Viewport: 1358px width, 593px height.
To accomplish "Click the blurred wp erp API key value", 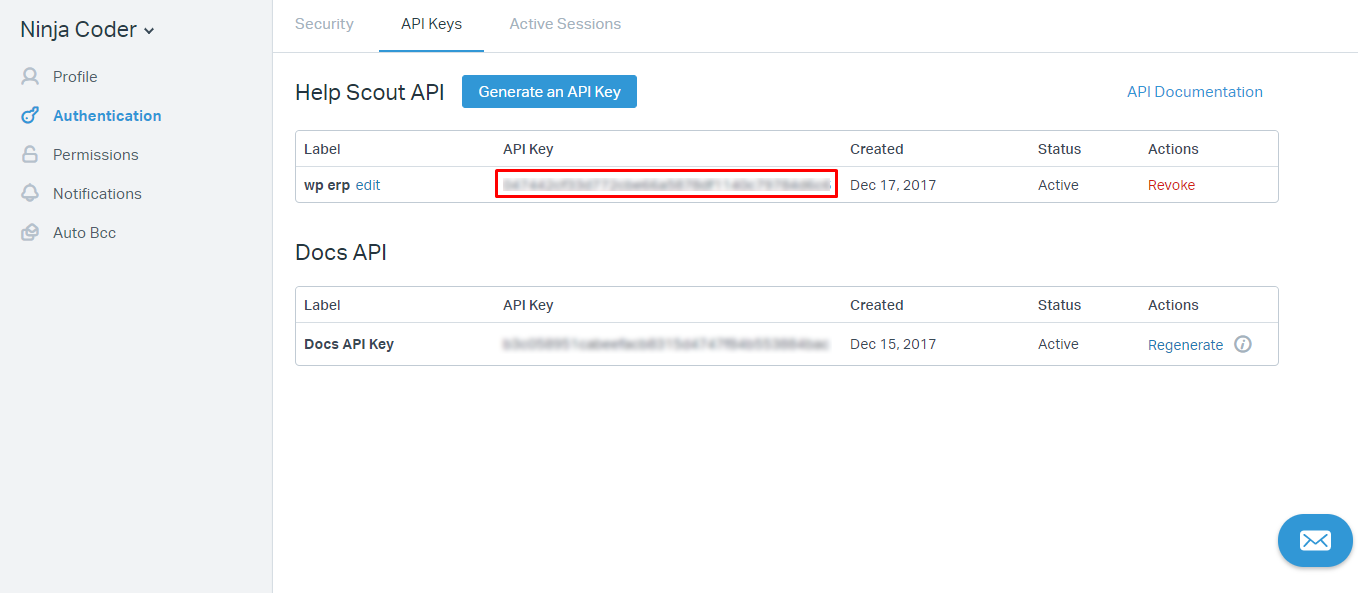I will pos(666,185).
